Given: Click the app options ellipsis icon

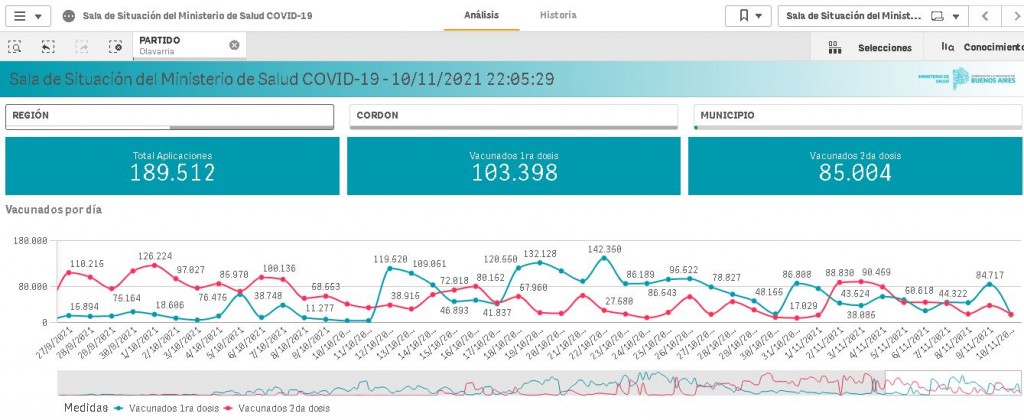Looking at the screenshot, I should coord(69,16).
